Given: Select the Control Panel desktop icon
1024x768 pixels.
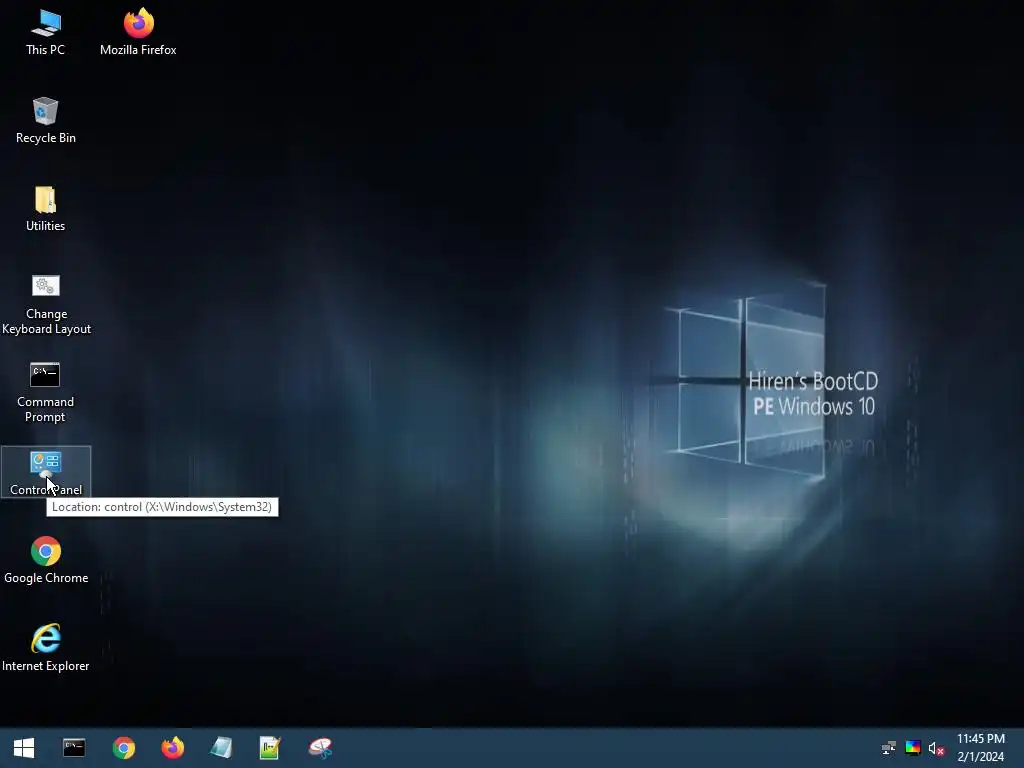Looking at the screenshot, I should tap(46, 472).
